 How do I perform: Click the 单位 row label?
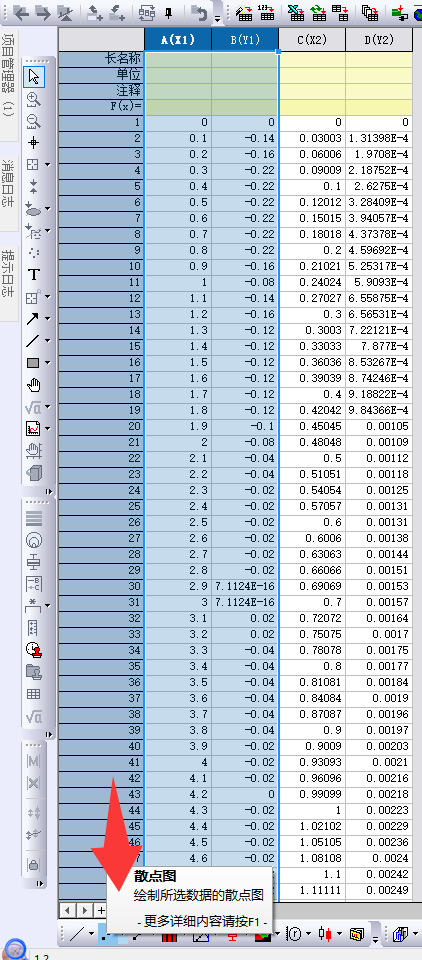(101, 75)
